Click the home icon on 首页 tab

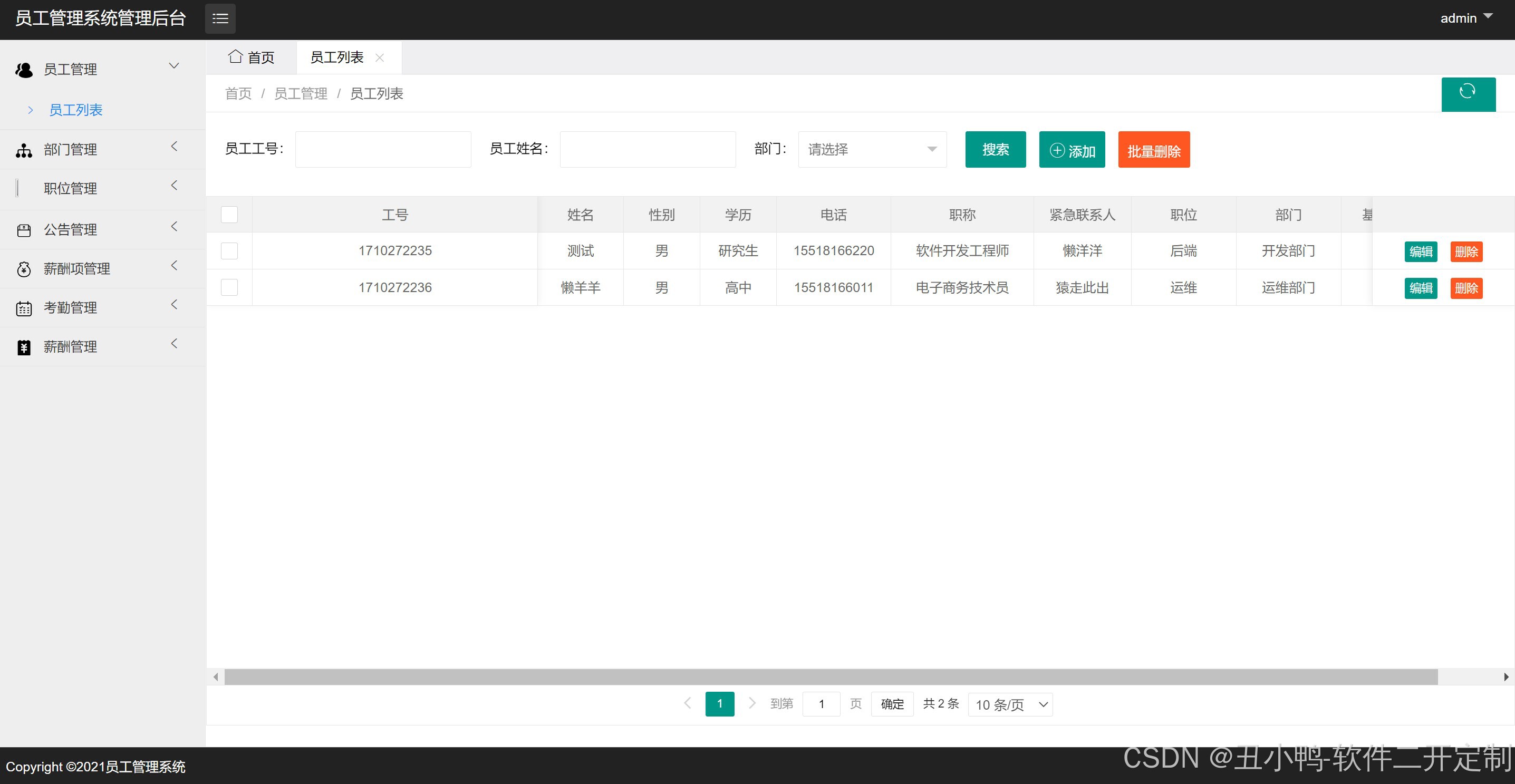pos(235,57)
